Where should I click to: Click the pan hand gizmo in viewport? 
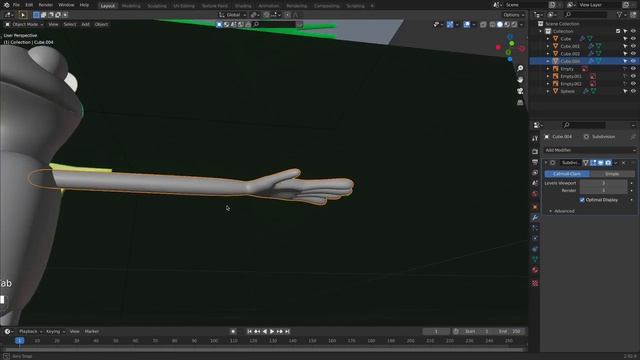tap(520, 80)
